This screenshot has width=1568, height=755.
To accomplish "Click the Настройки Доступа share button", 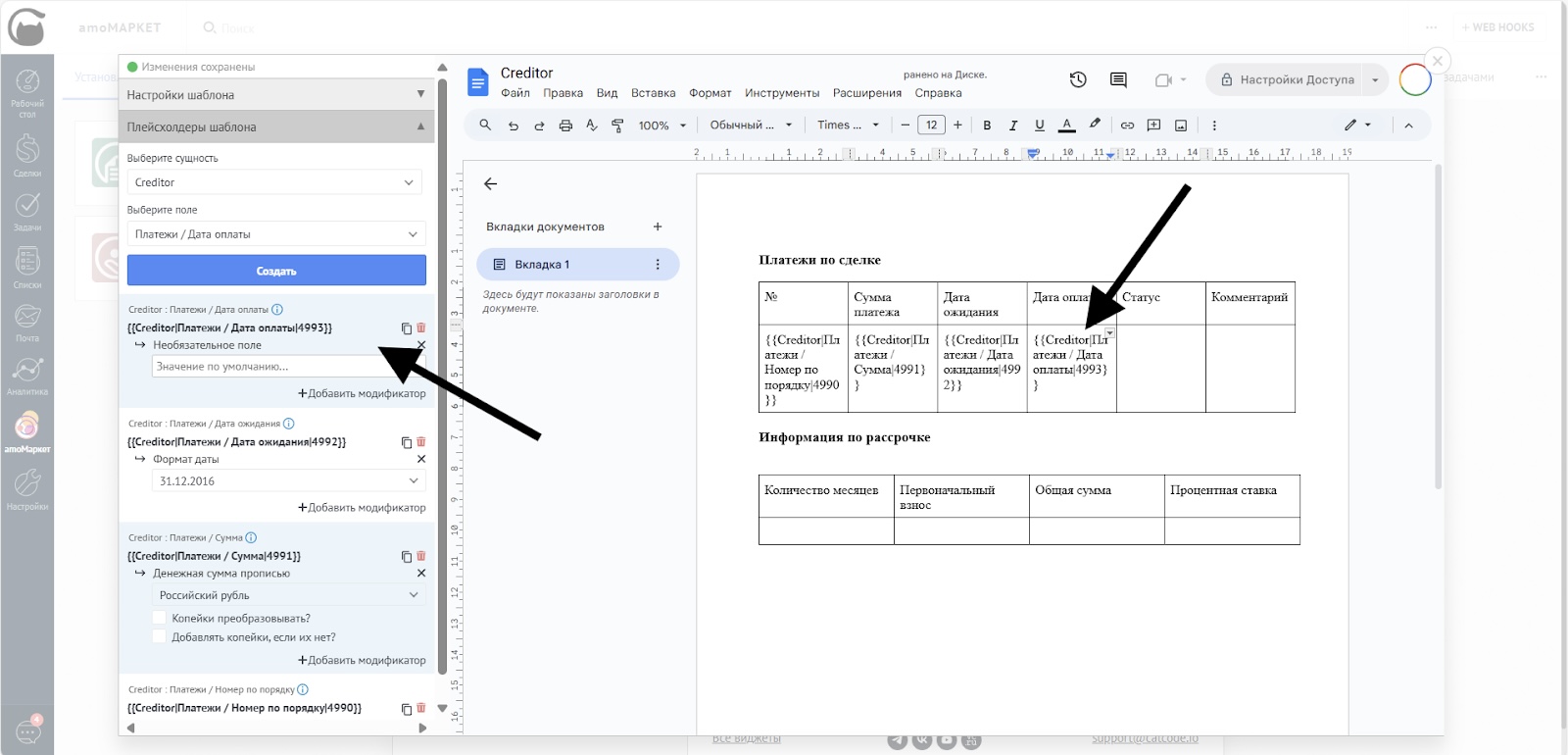I will (1285, 79).
